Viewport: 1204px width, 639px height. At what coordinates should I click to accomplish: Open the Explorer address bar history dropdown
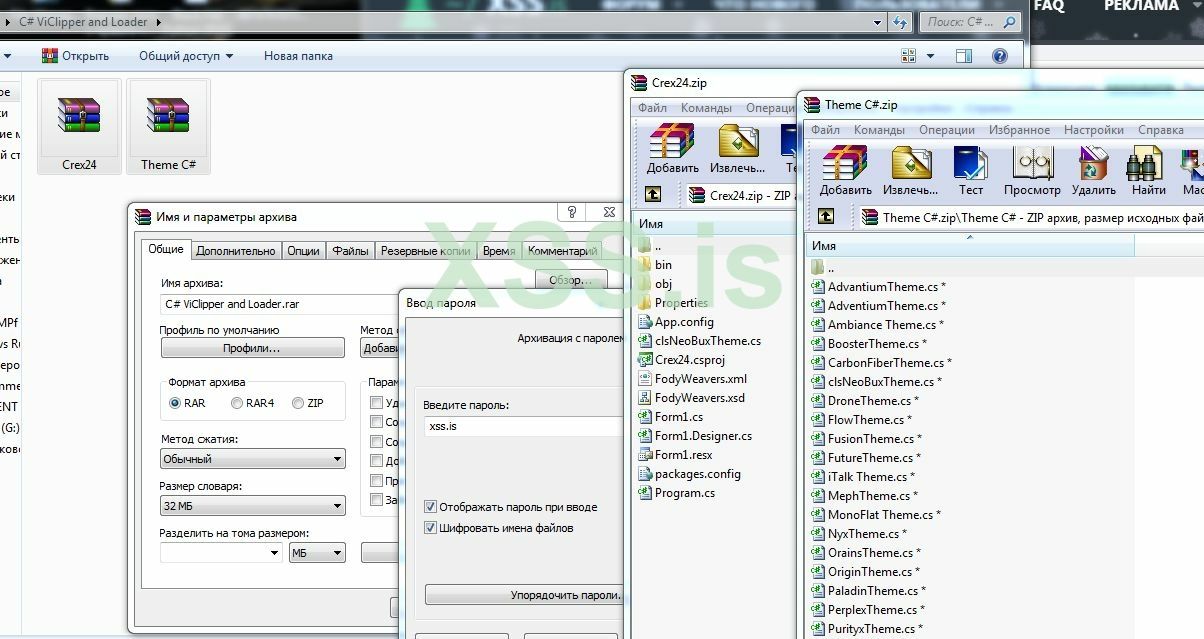877,22
